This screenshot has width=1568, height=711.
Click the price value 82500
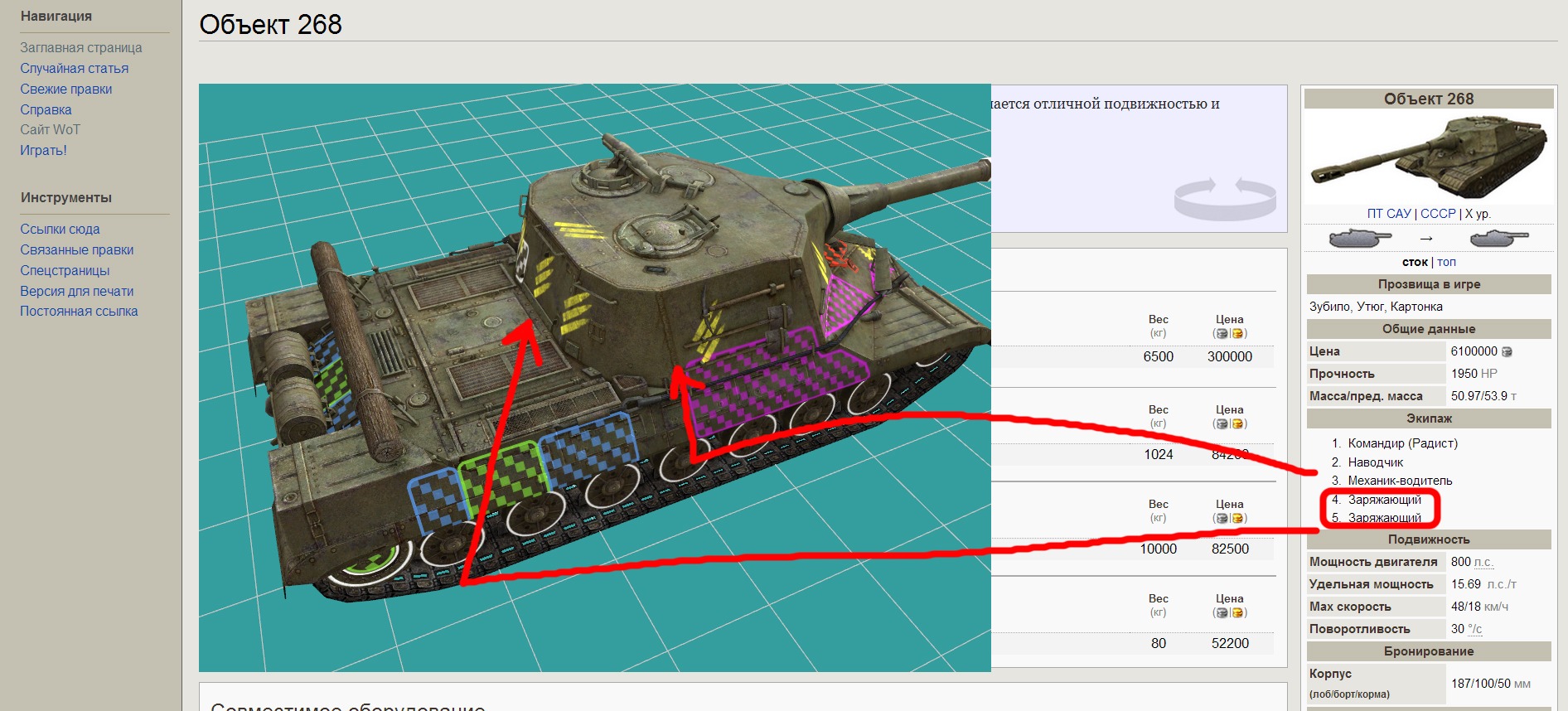click(1230, 549)
